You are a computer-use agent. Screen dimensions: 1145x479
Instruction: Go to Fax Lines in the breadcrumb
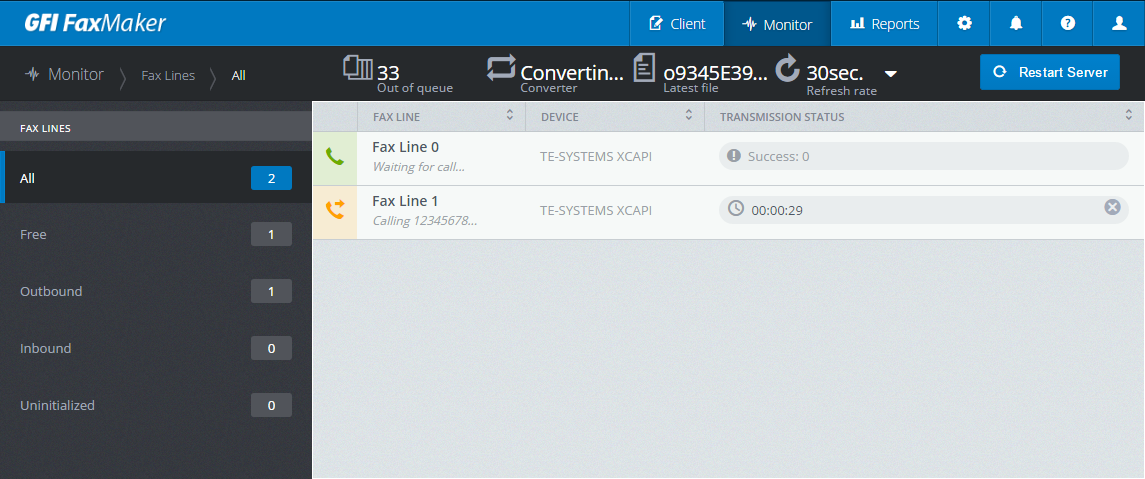tap(168, 75)
